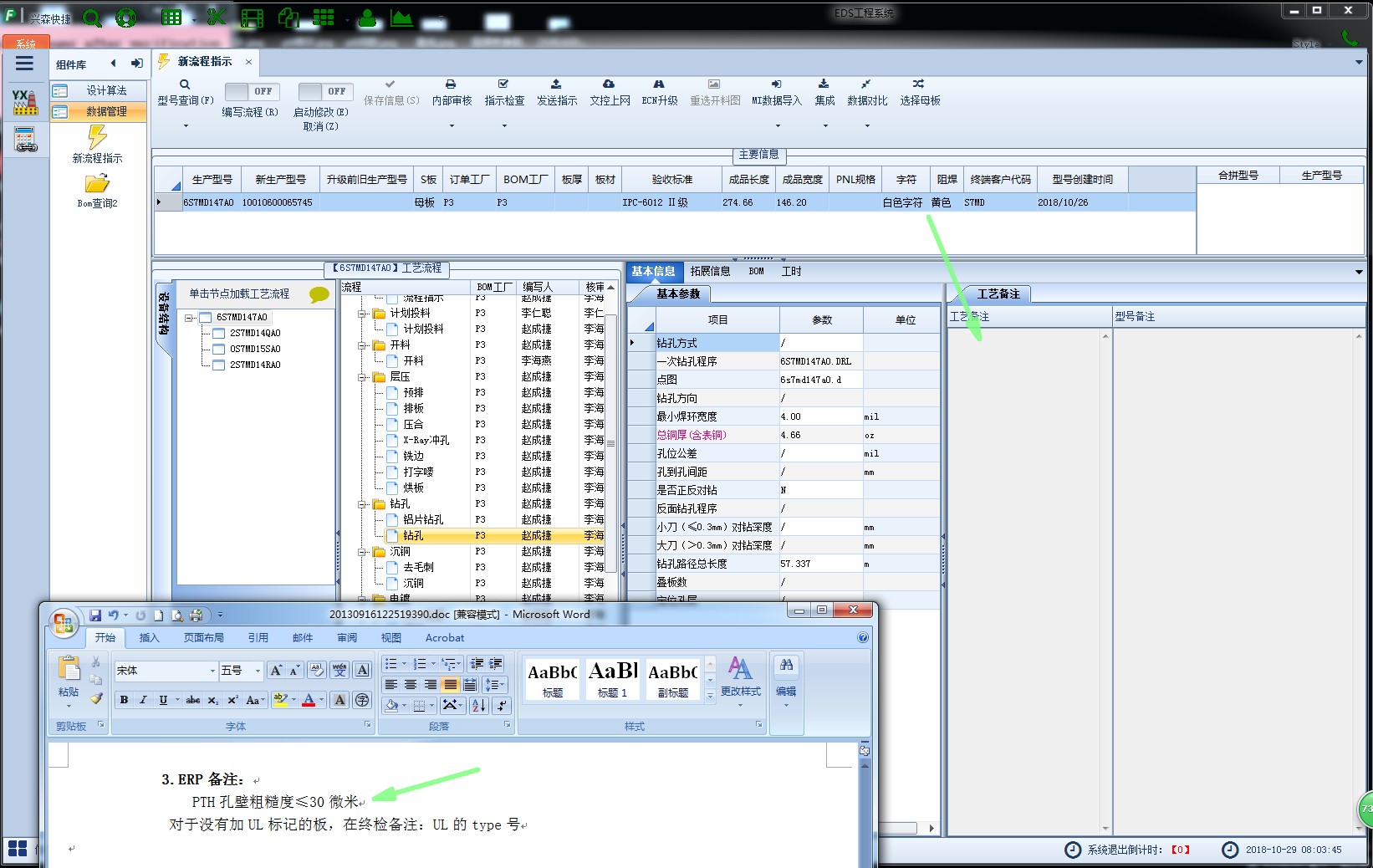Toggle underline formatting in Word
Screen dimensions: 1373x868
point(163,700)
